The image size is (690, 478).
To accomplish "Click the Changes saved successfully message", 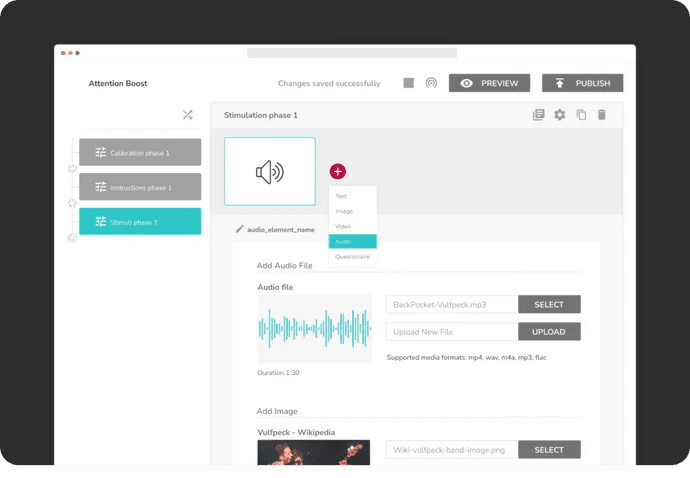I will click(329, 83).
